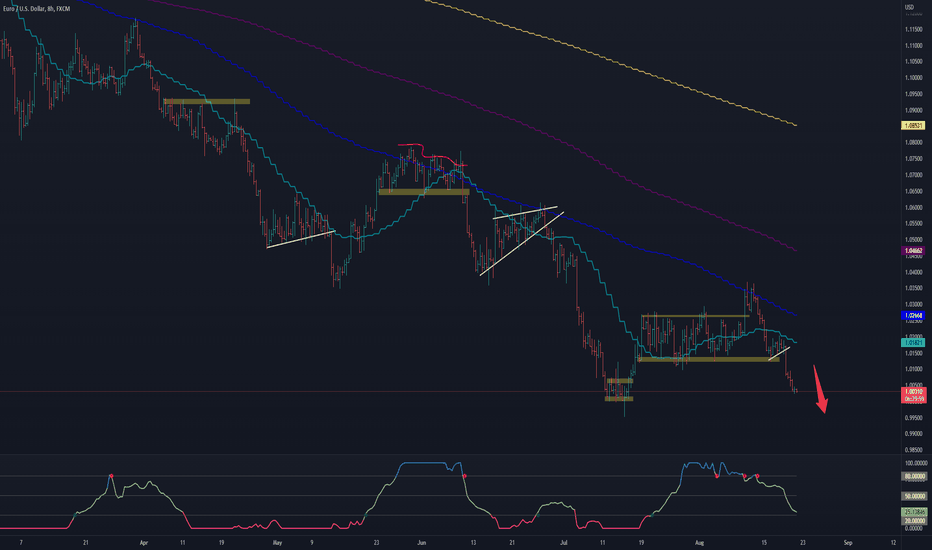The height and width of the screenshot is (550, 932).
Task: Click the 80.00000 indicator level label
Action: (x=915, y=476)
